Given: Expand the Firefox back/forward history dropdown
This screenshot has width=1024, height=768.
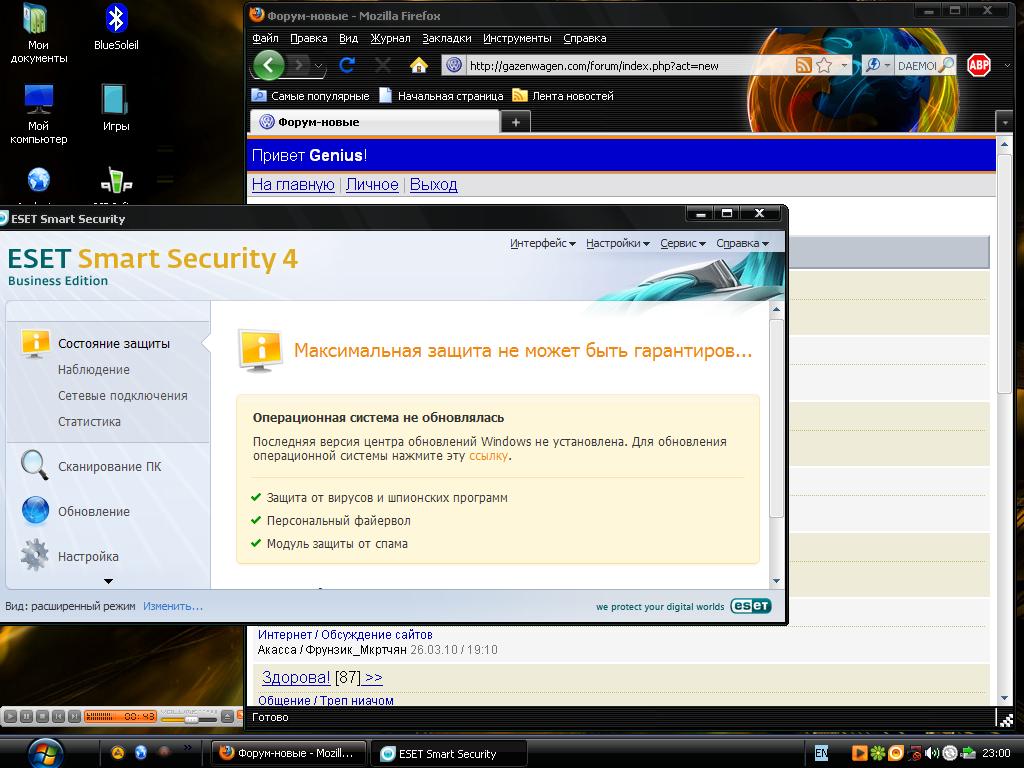Looking at the screenshot, I should coord(318,66).
